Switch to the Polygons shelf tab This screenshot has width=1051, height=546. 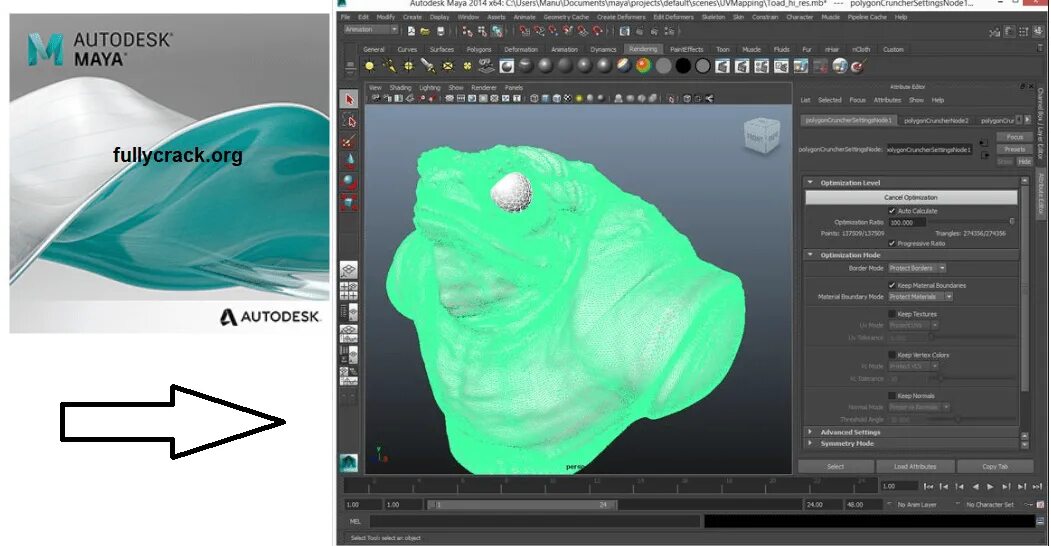click(x=479, y=50)
